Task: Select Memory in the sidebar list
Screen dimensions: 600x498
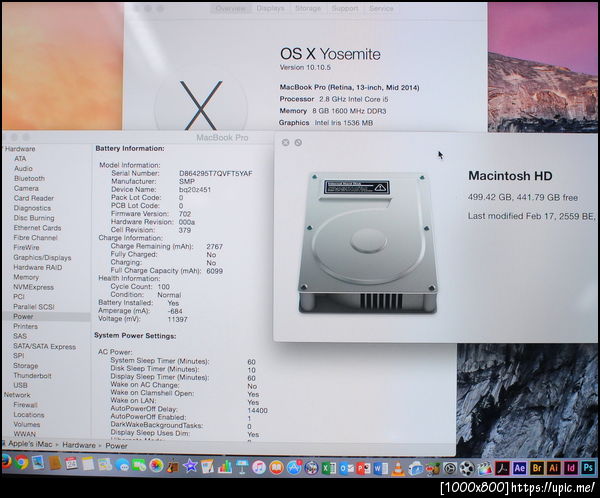Action: (26, 277)
